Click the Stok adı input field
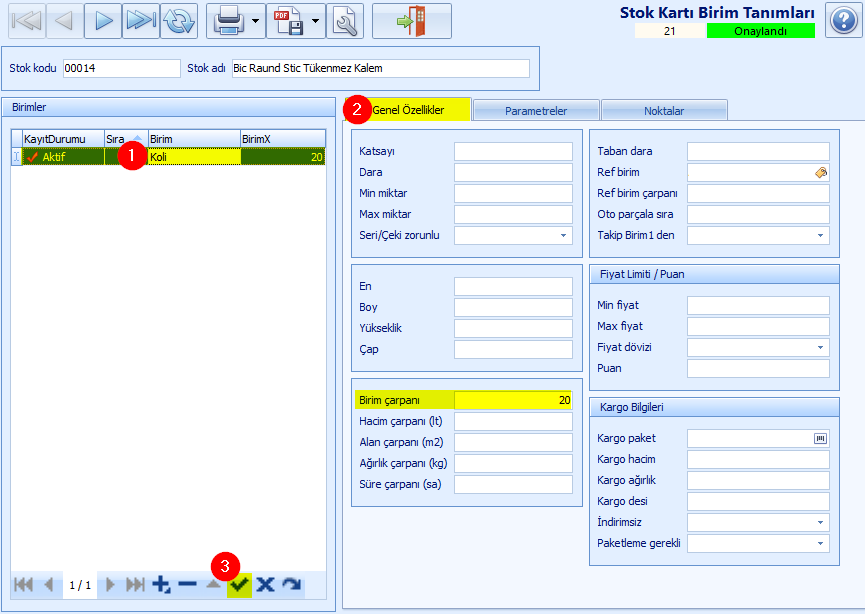This screenshot has height=614, width=865. click(381, 68)
